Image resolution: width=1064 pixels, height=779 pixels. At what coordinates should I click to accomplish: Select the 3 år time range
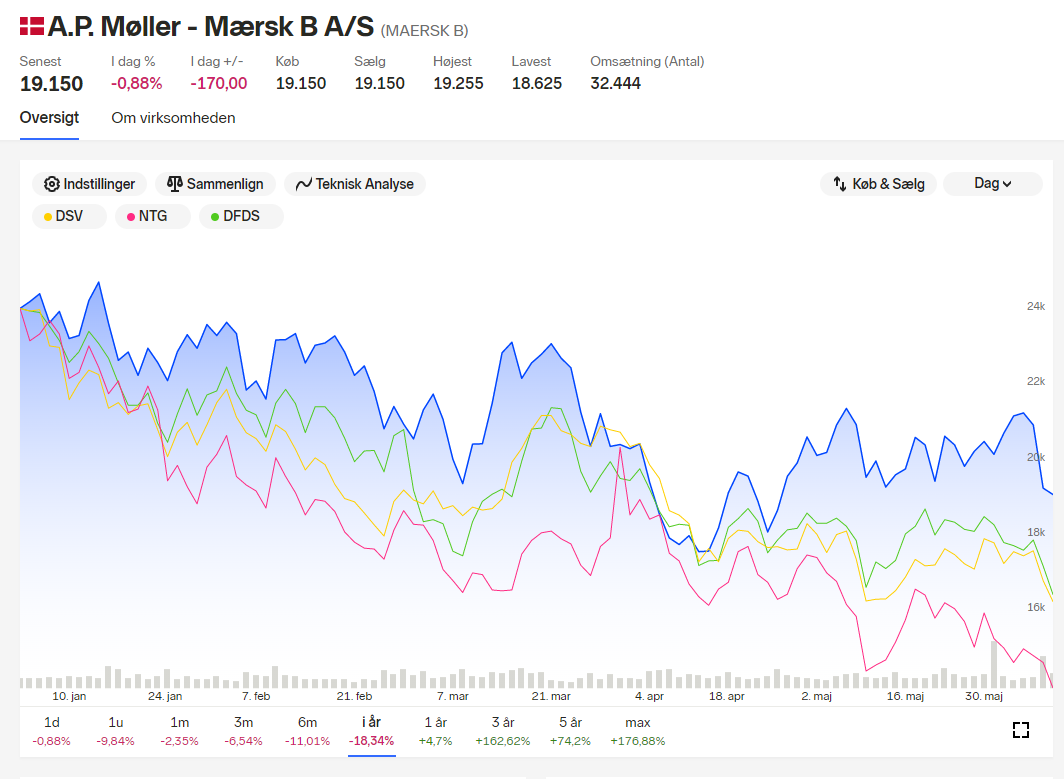click(503, 731)
